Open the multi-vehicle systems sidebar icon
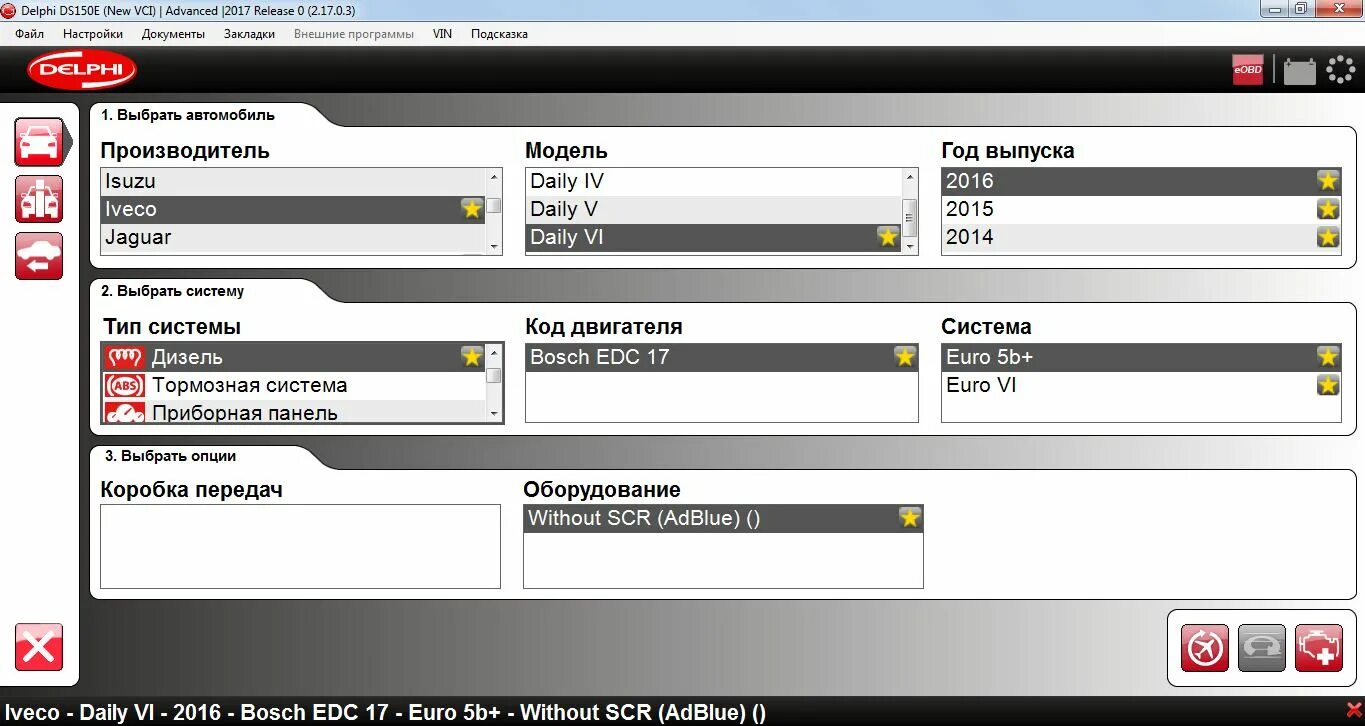The width and height of the screenshot is (1365, 726). pos(39,199)
